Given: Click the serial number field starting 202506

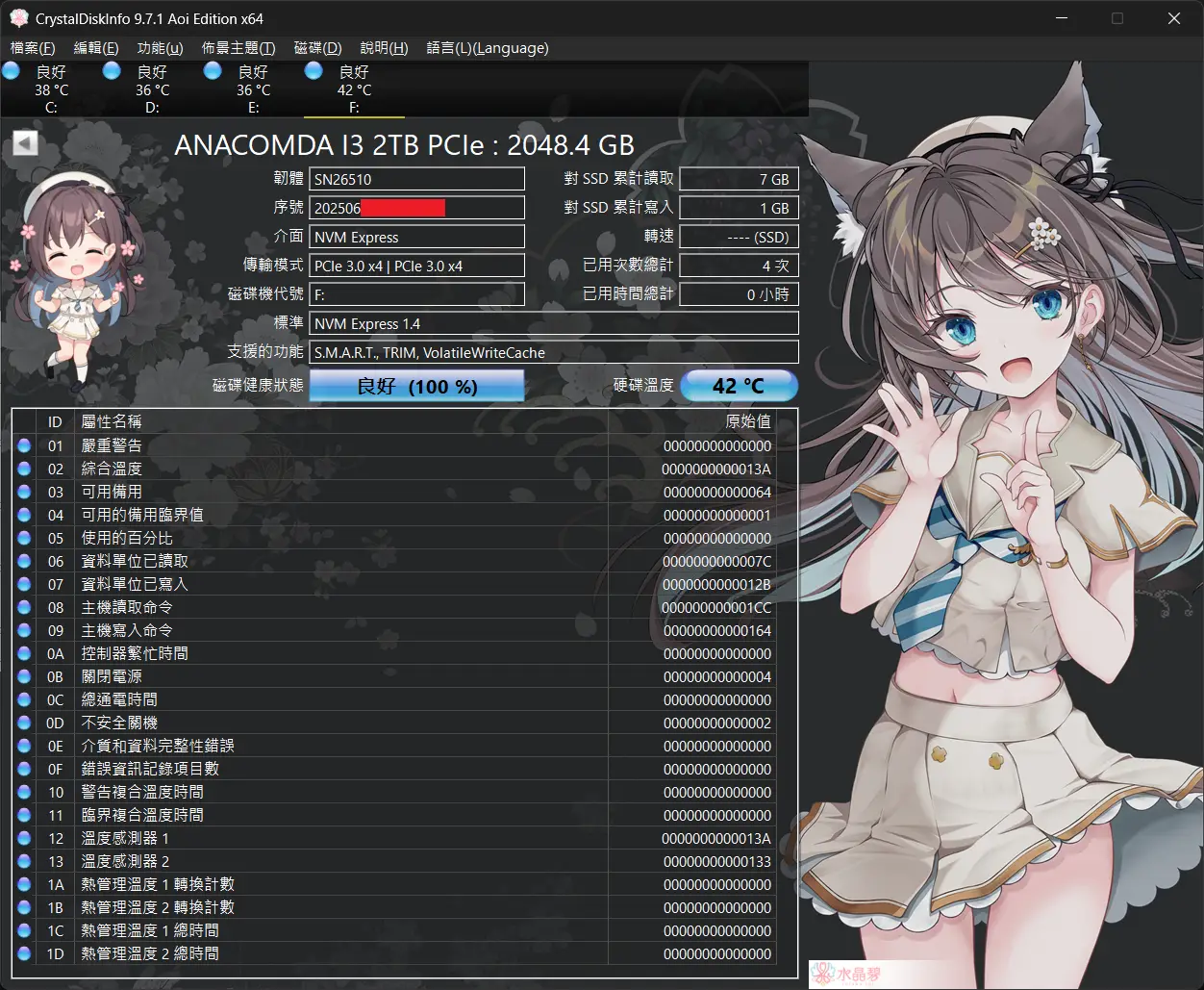Looking at the screenshot, I should (x=417, y=208).
